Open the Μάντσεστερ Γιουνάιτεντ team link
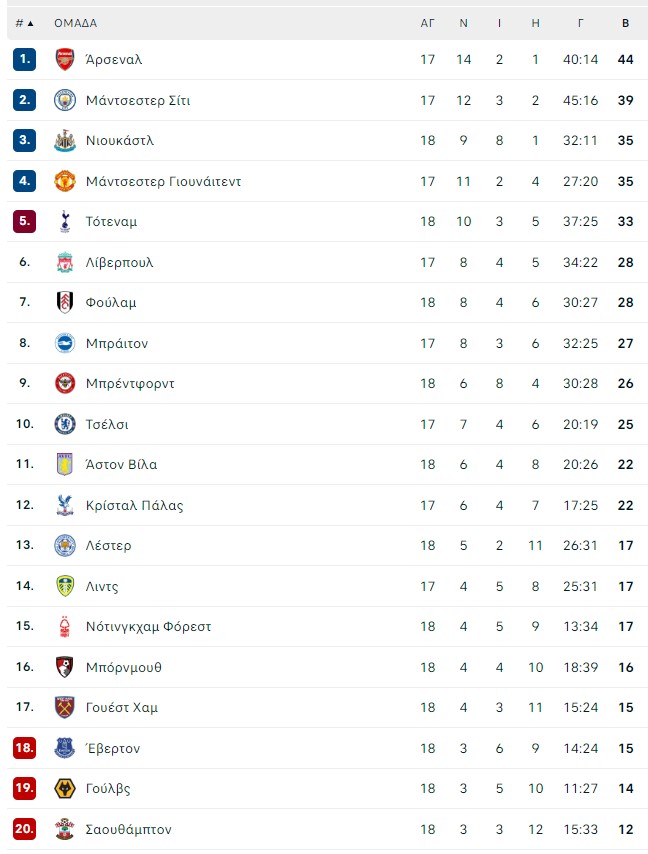This screenshot has width=648, height=854. coord(163,181)
